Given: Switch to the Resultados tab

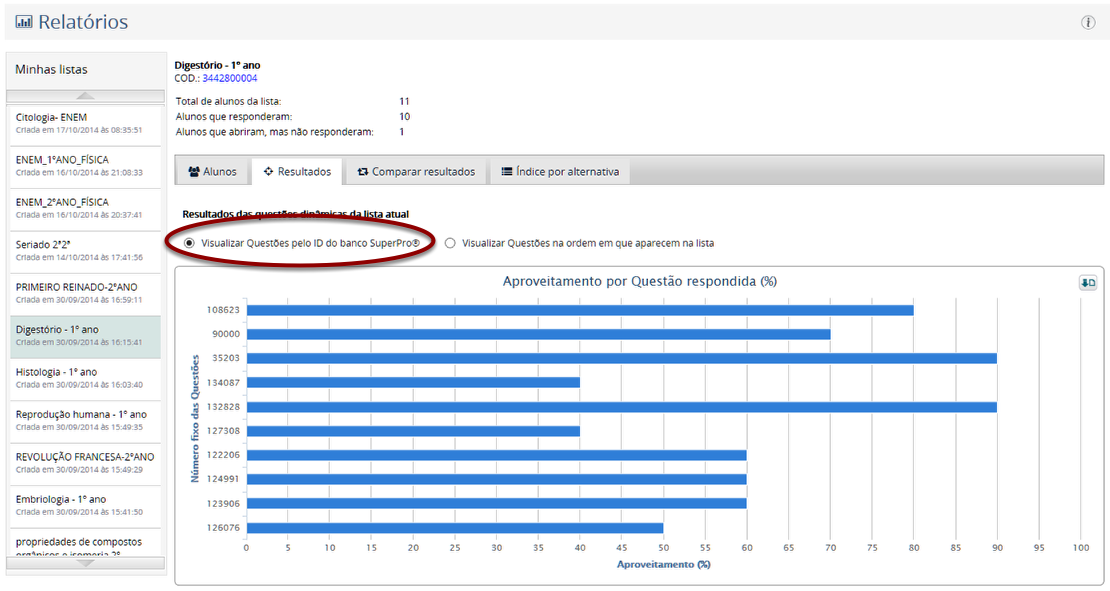Looking at the screenshot, I should [297, 171].
